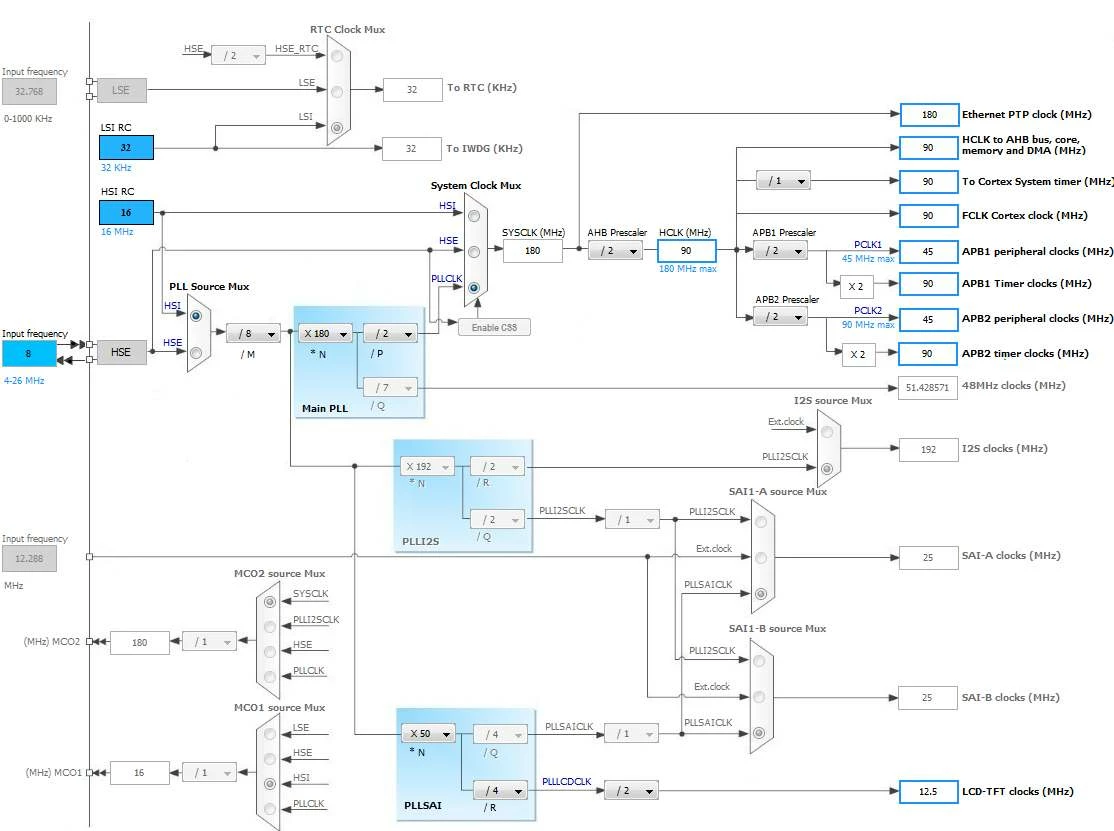Expand the APB1 Prescaler dropdown
The image size is (1114, 831).
point(780,251)
